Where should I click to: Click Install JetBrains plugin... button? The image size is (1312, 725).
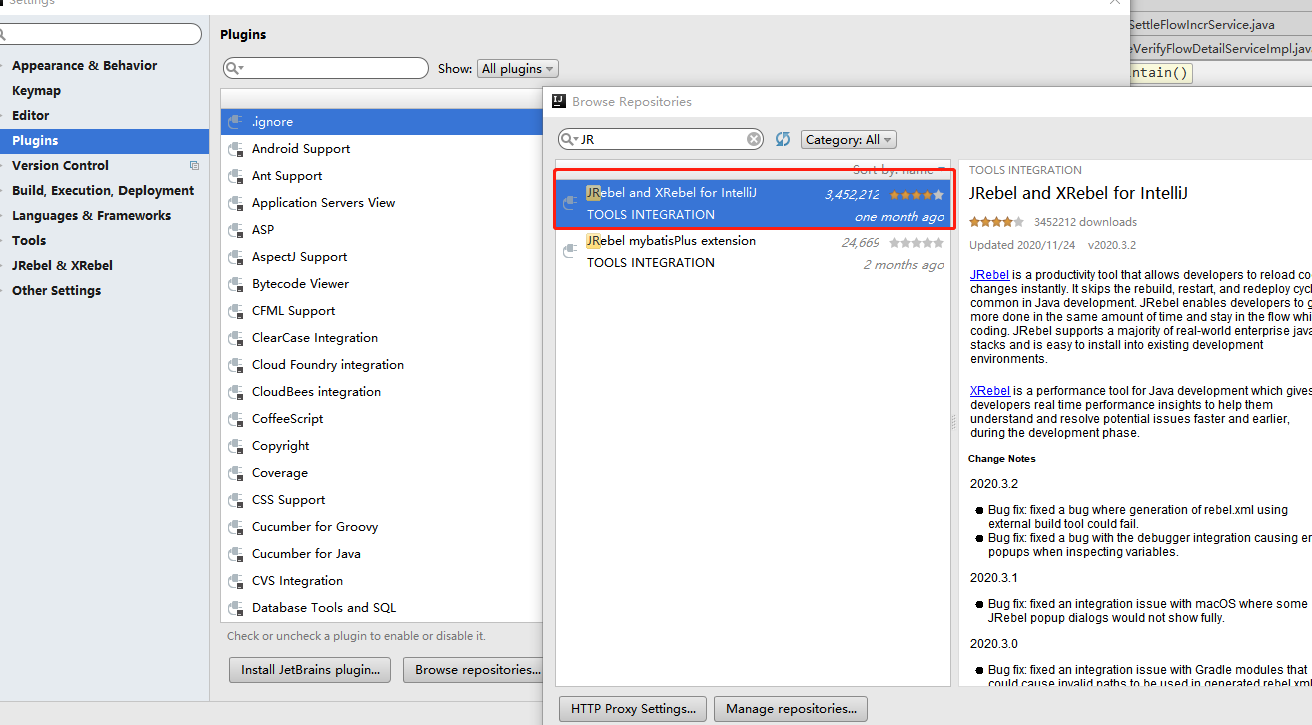click(310, 670)
